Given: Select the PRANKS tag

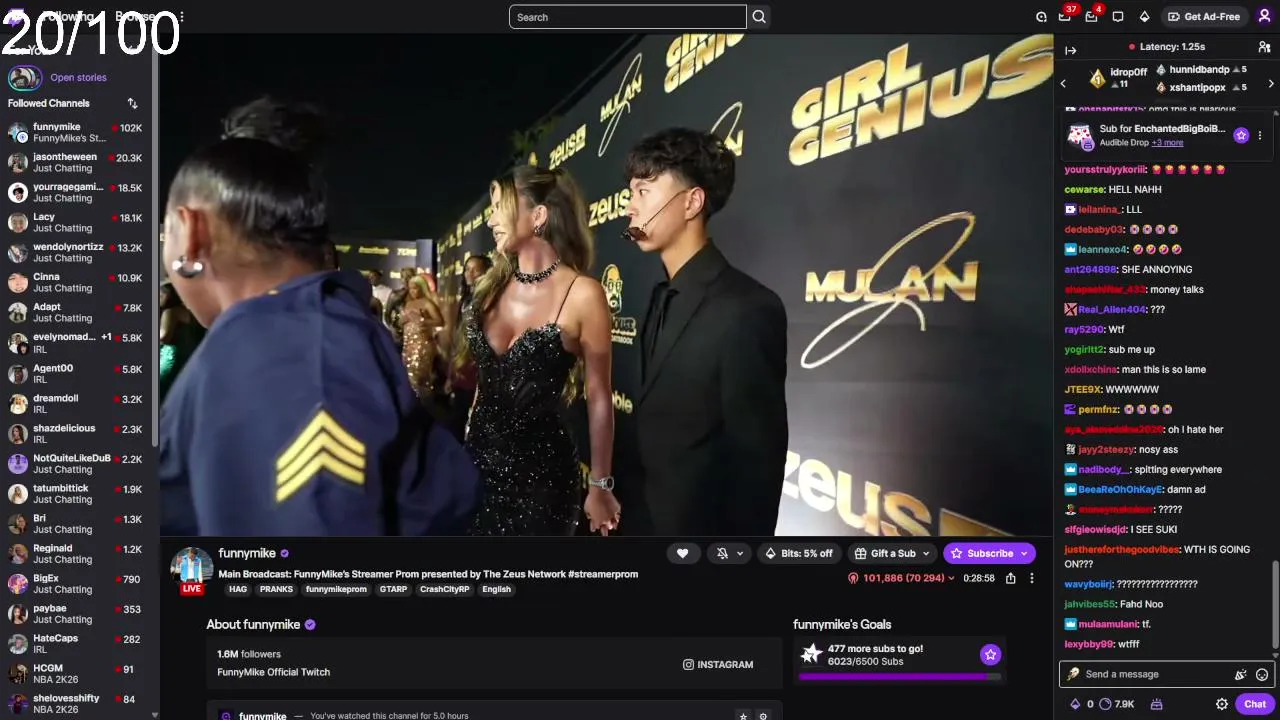Looking at the screenshot, I should tap(276, 589).
